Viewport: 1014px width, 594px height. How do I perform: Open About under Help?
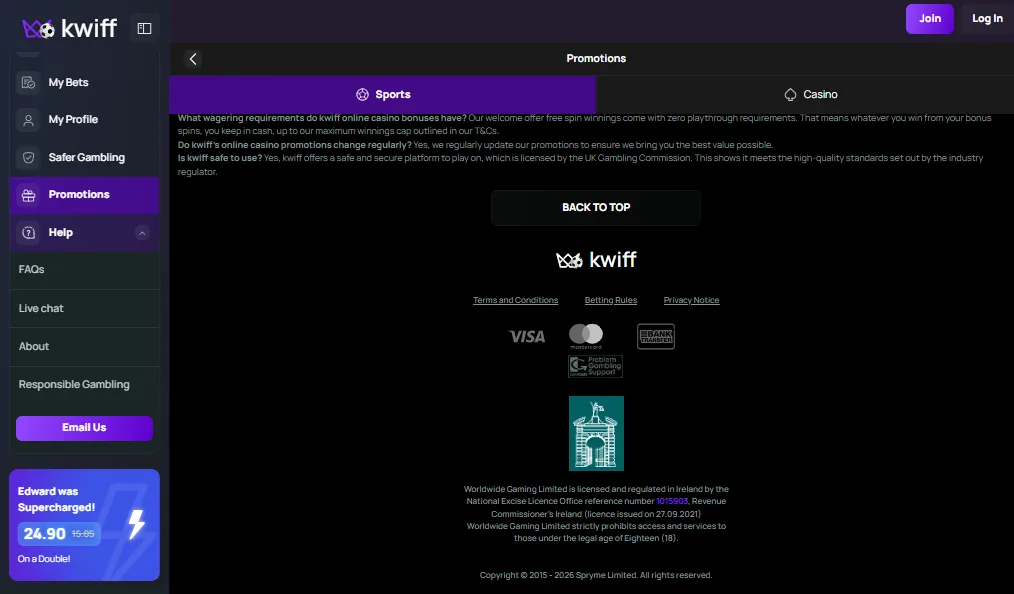85,346
